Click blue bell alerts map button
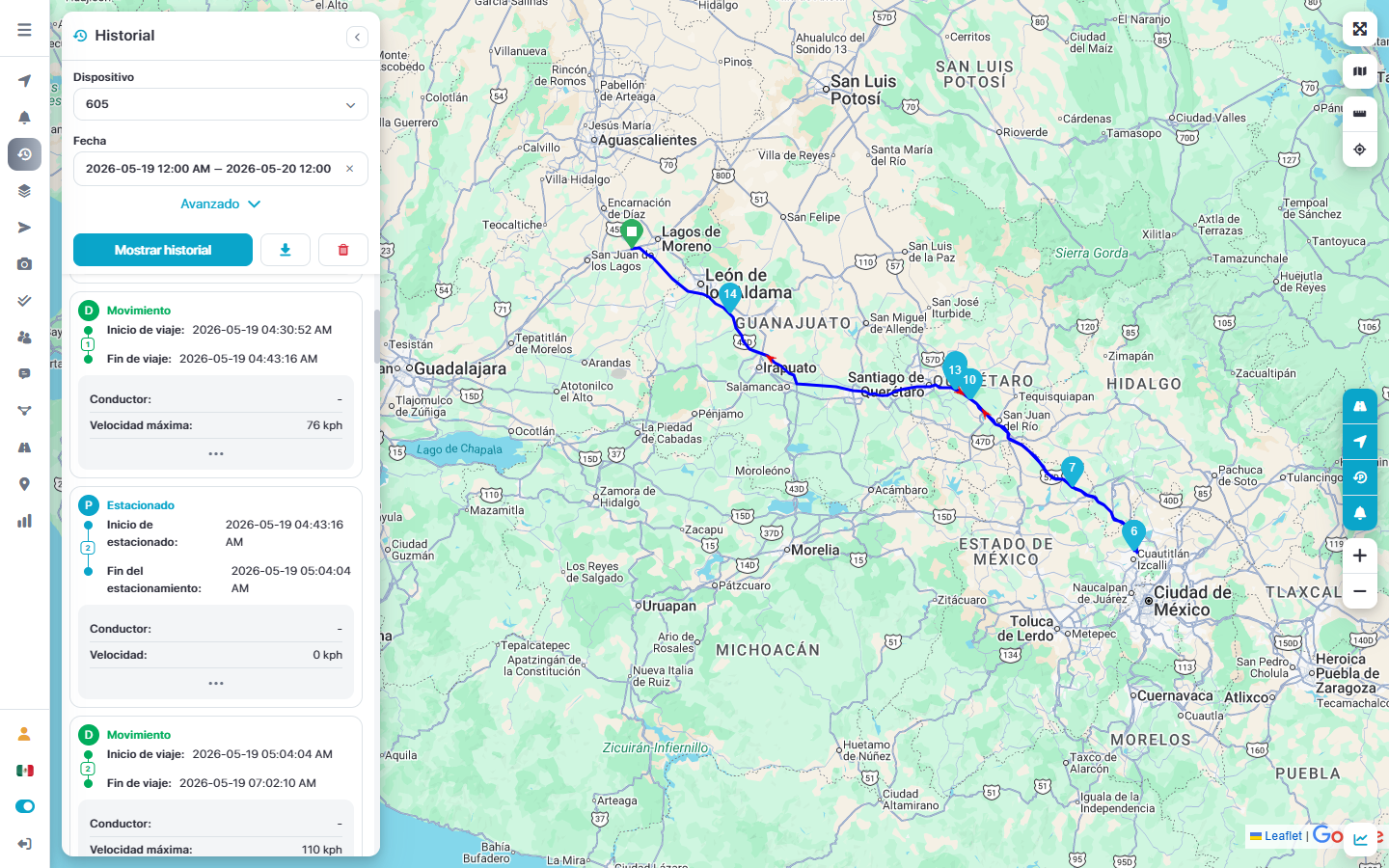Screen dimensions: 1389x868 click(1360, 513)
